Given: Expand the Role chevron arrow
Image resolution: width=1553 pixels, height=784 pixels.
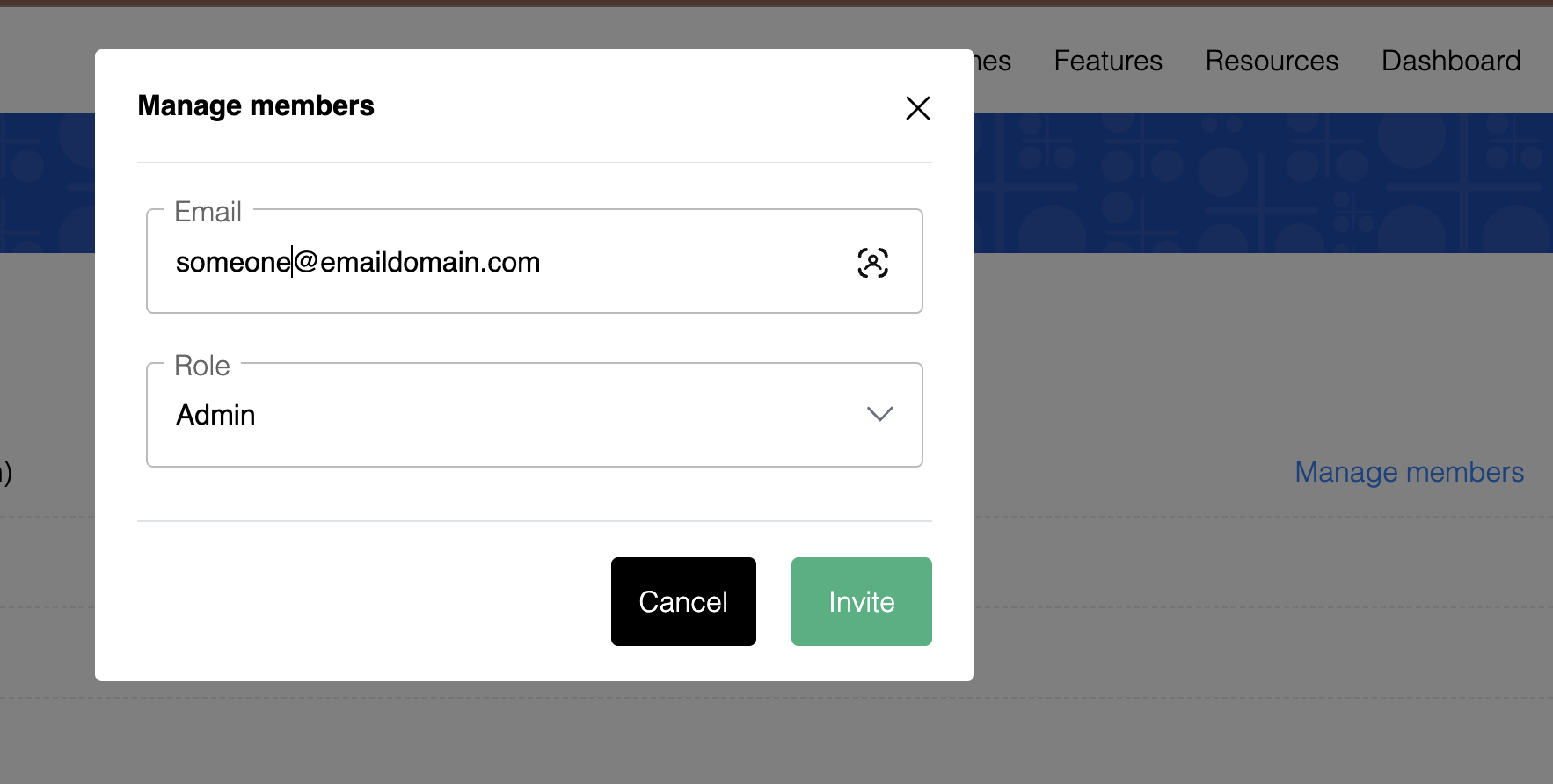Looking at the screenshot, I should coord(879,414).
